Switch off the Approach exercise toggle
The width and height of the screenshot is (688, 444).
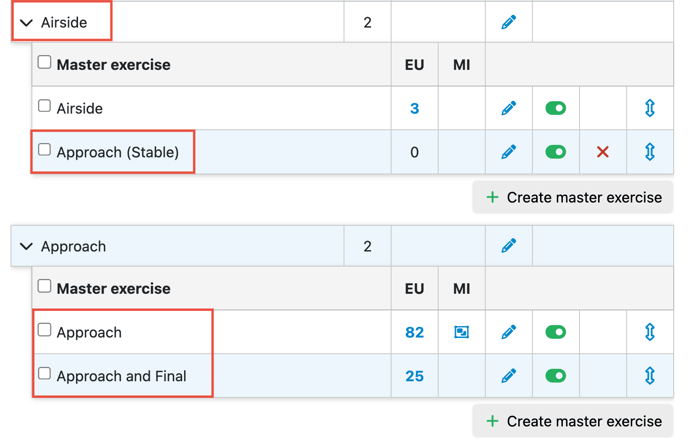pos(555,332)
